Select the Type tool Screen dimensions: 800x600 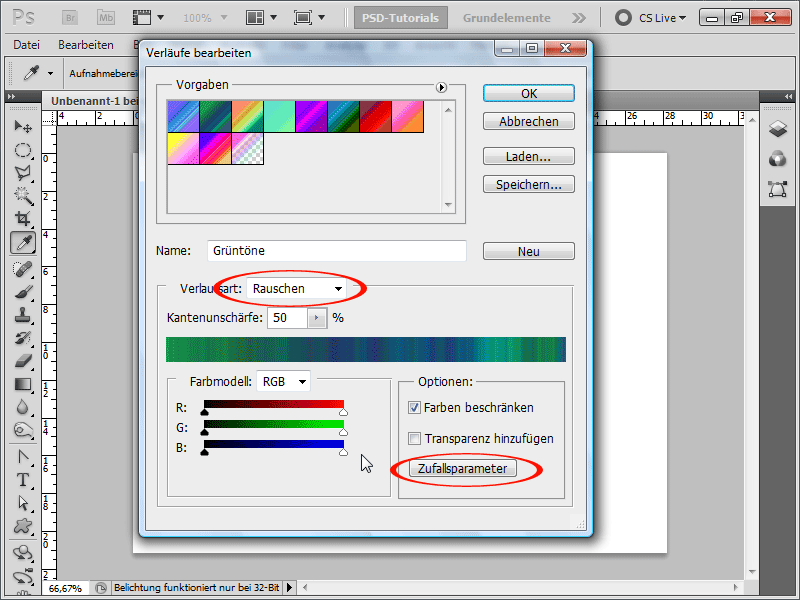point(23,480)
